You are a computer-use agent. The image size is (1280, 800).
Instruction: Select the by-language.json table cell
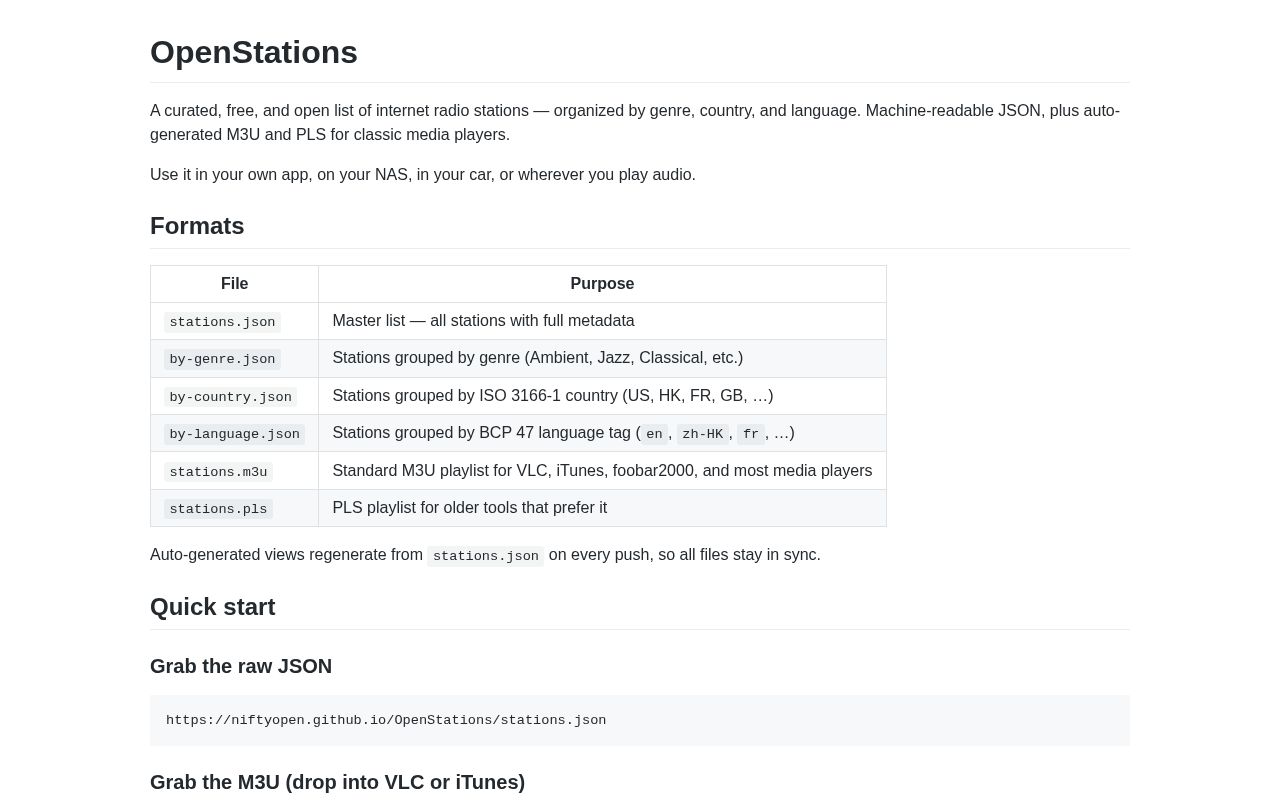(234, 433)
